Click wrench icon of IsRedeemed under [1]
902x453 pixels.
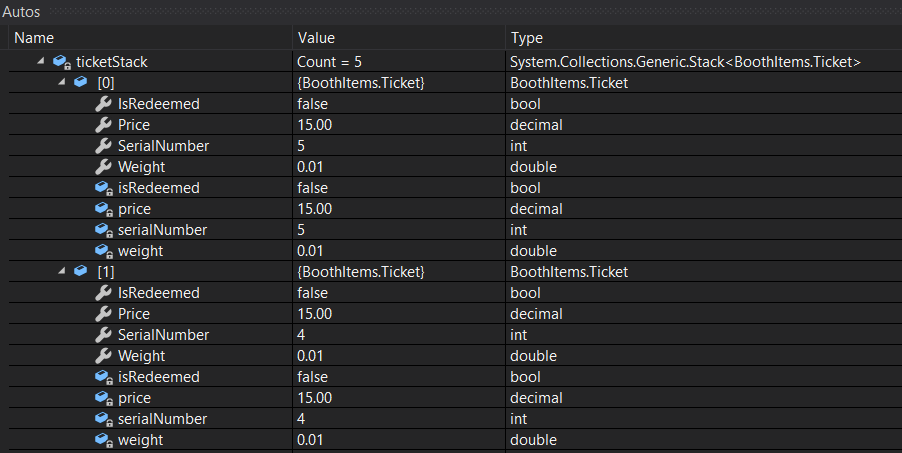(103, 292)
